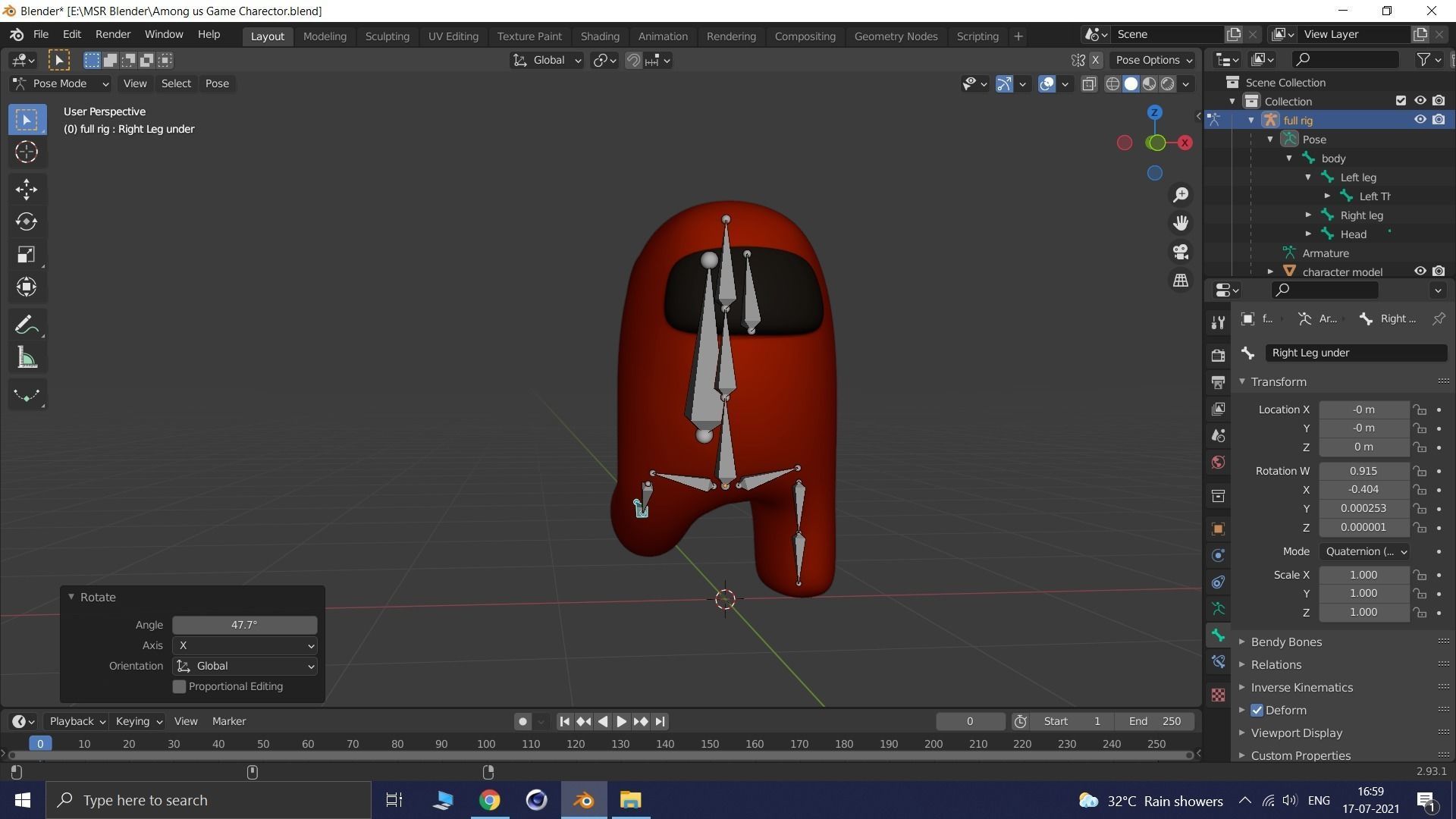
Task: Click the hand Pan view icon
Action: [x=1181, y=223]
